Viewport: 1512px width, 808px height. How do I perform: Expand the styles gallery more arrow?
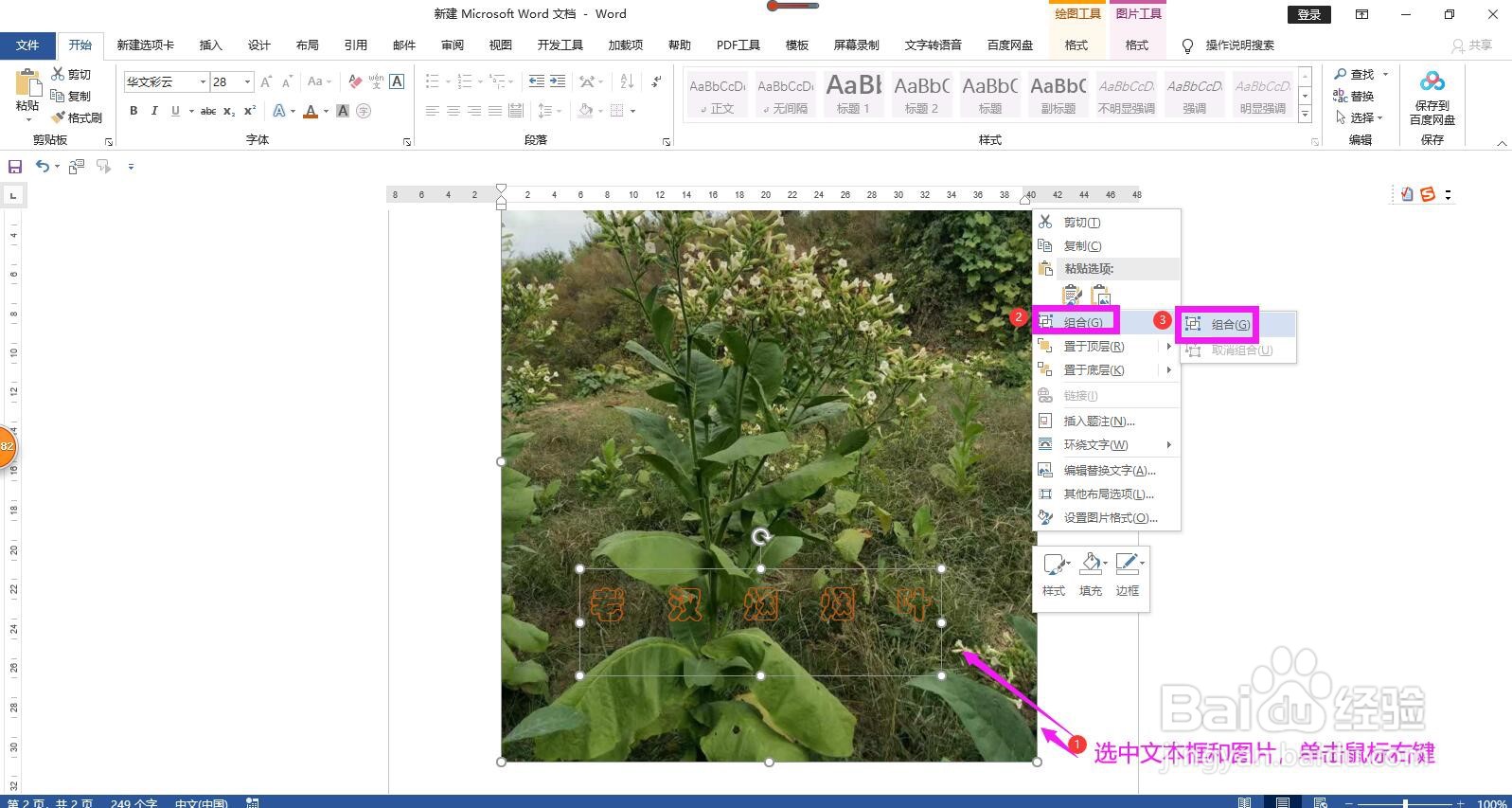tap(1305, 115)
